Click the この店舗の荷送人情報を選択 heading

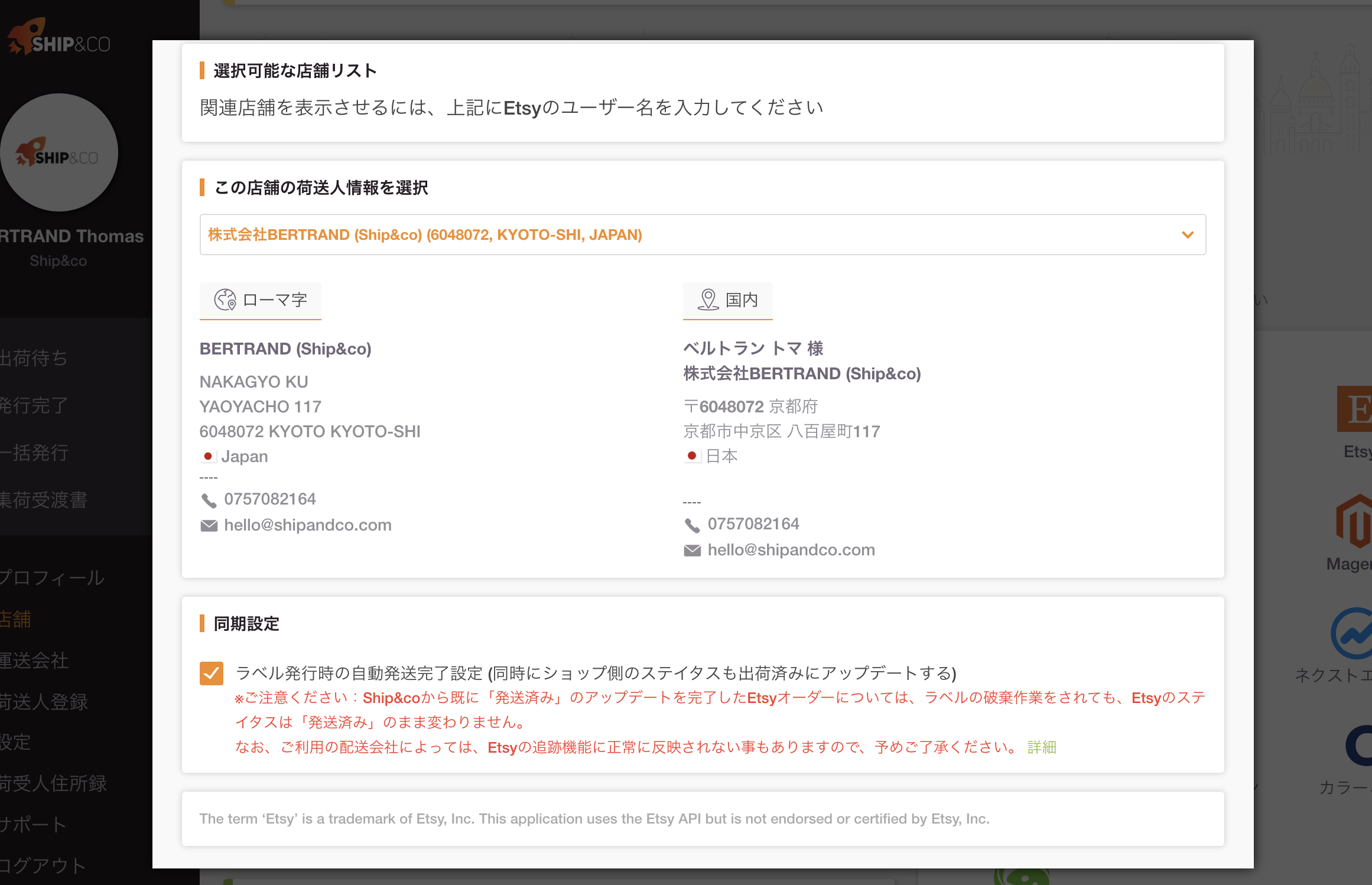(321, 188)
